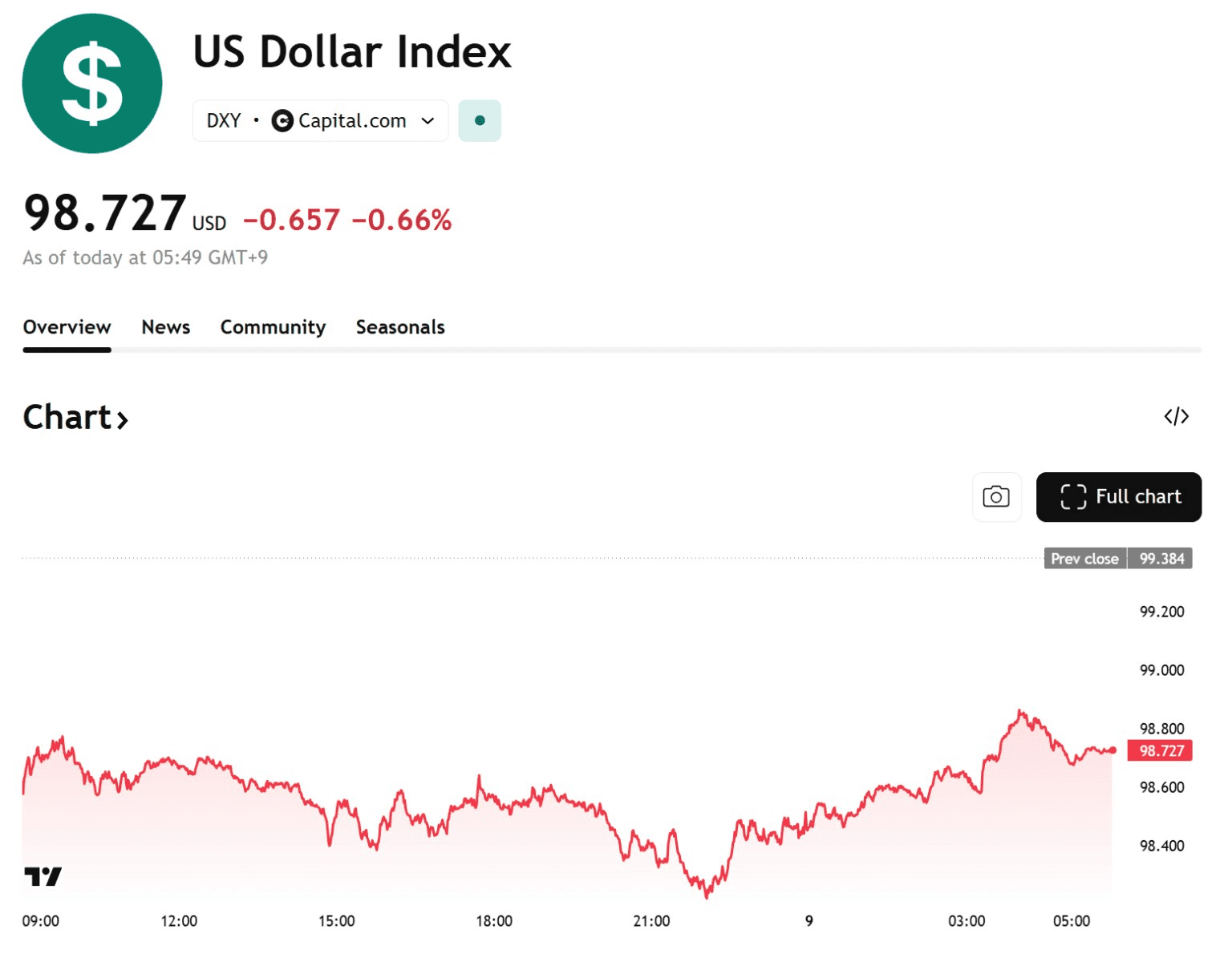Click the camera snapshot icon
The height and width of the screenshot is (954, 1232).
(x=996, y=497)
